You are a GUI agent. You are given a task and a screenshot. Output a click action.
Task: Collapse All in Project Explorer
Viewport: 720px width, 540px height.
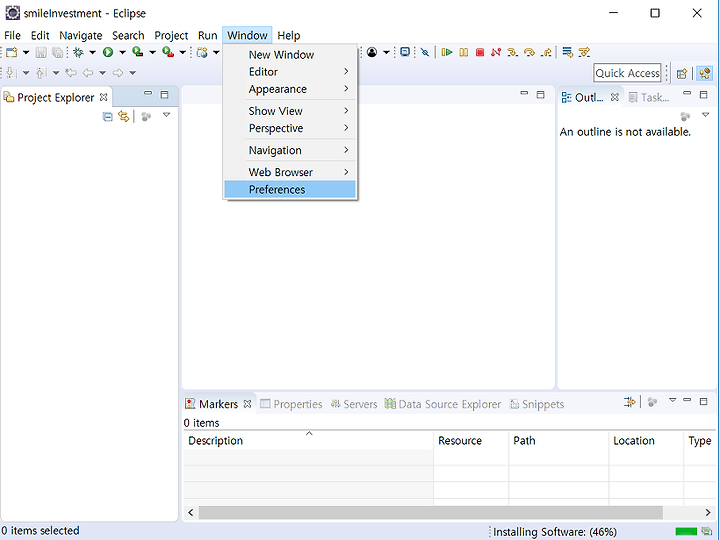click(107, 117)
